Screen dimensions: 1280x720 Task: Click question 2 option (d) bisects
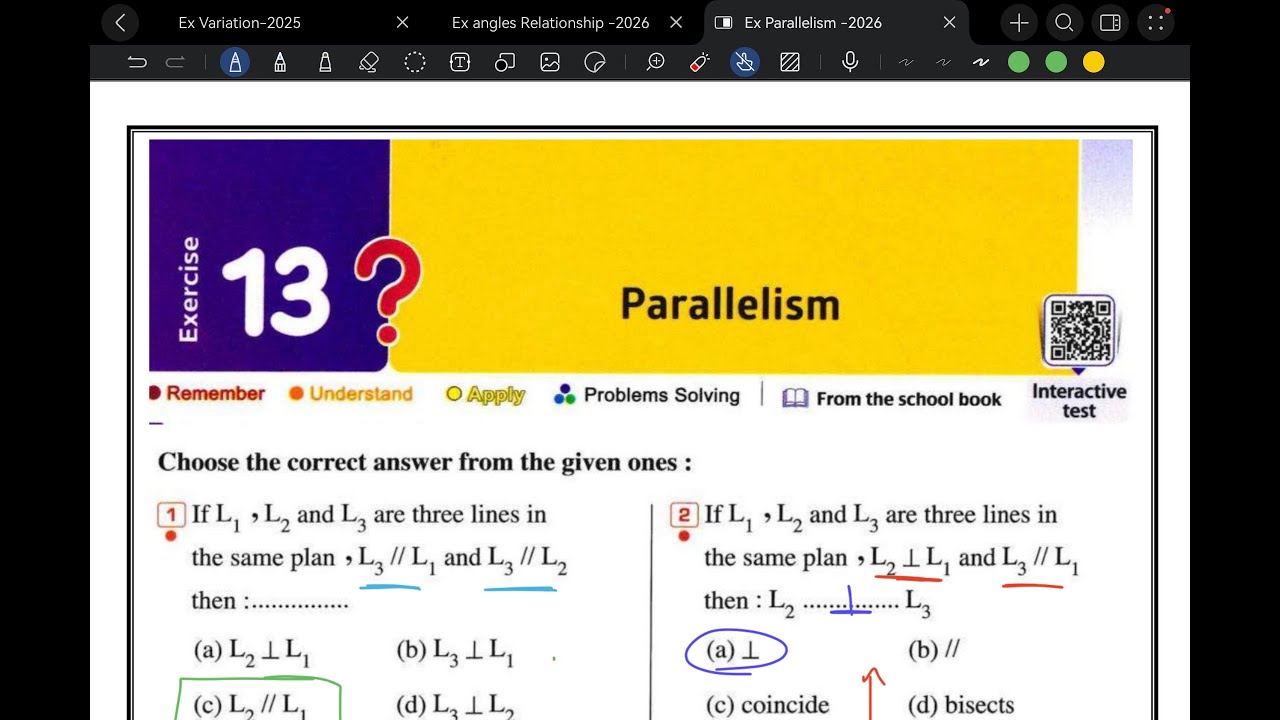coord(961,705)
